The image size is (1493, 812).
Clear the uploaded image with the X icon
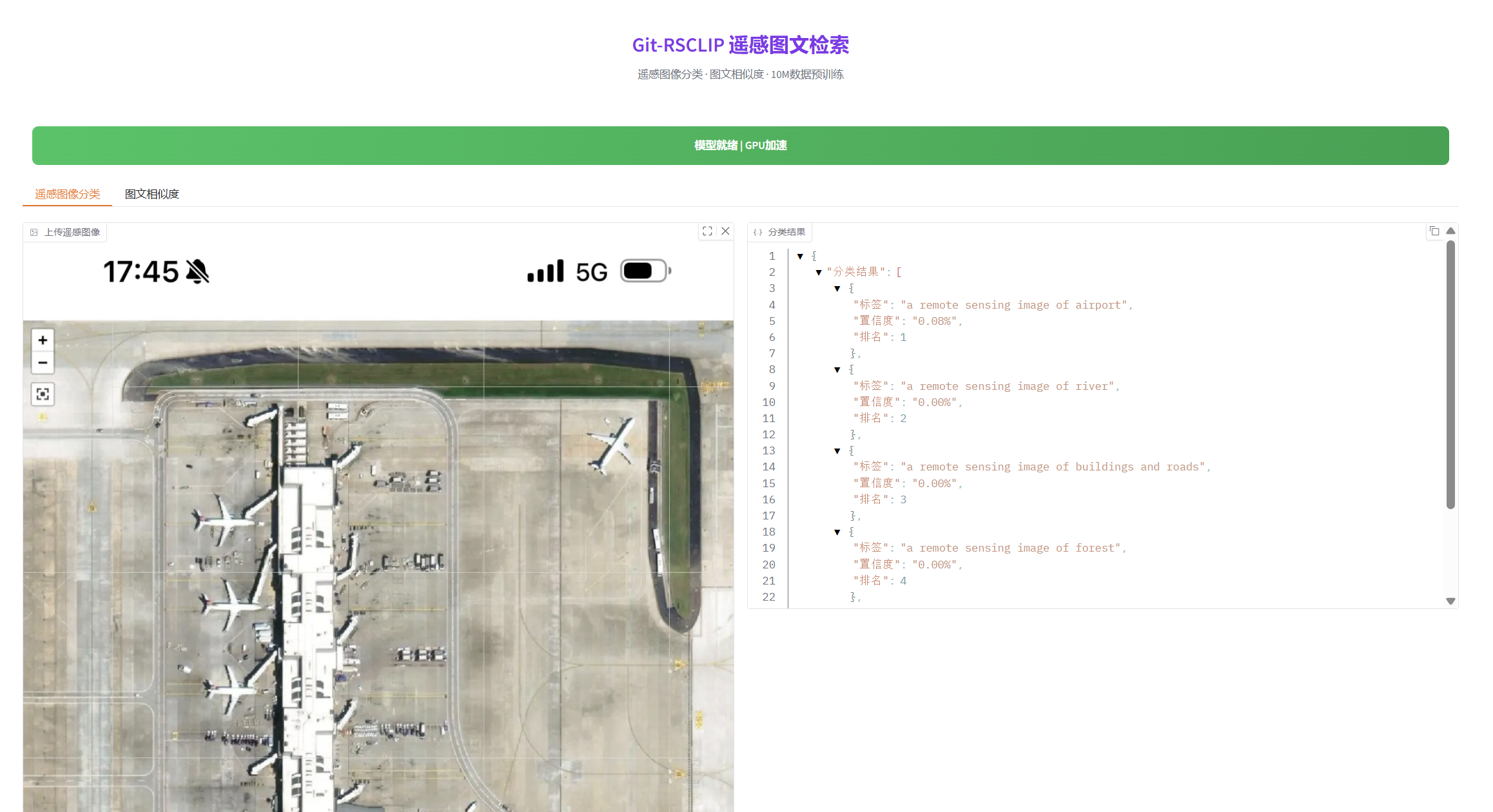pos(725,231)
